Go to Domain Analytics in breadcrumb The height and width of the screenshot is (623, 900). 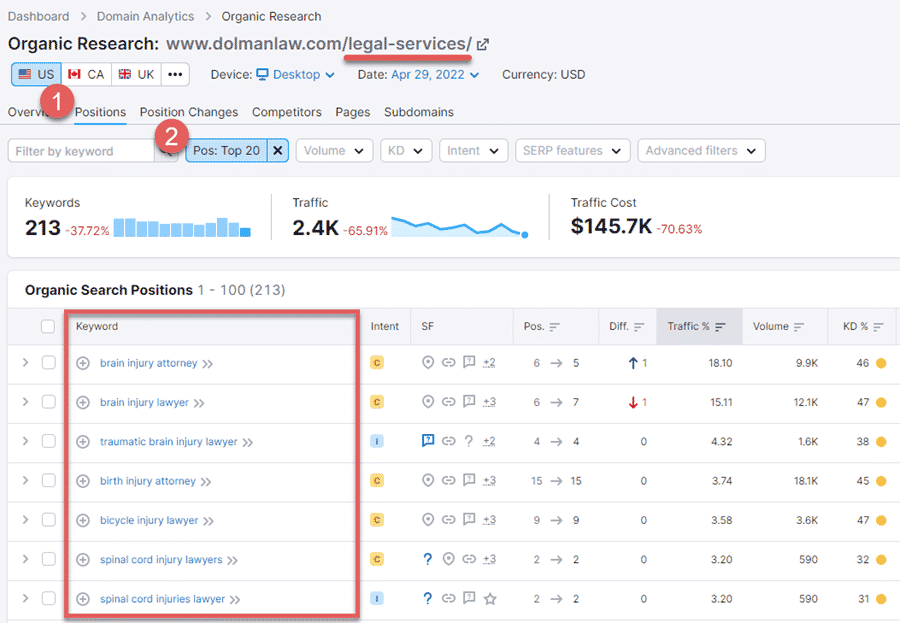click(x=145, y=16)
